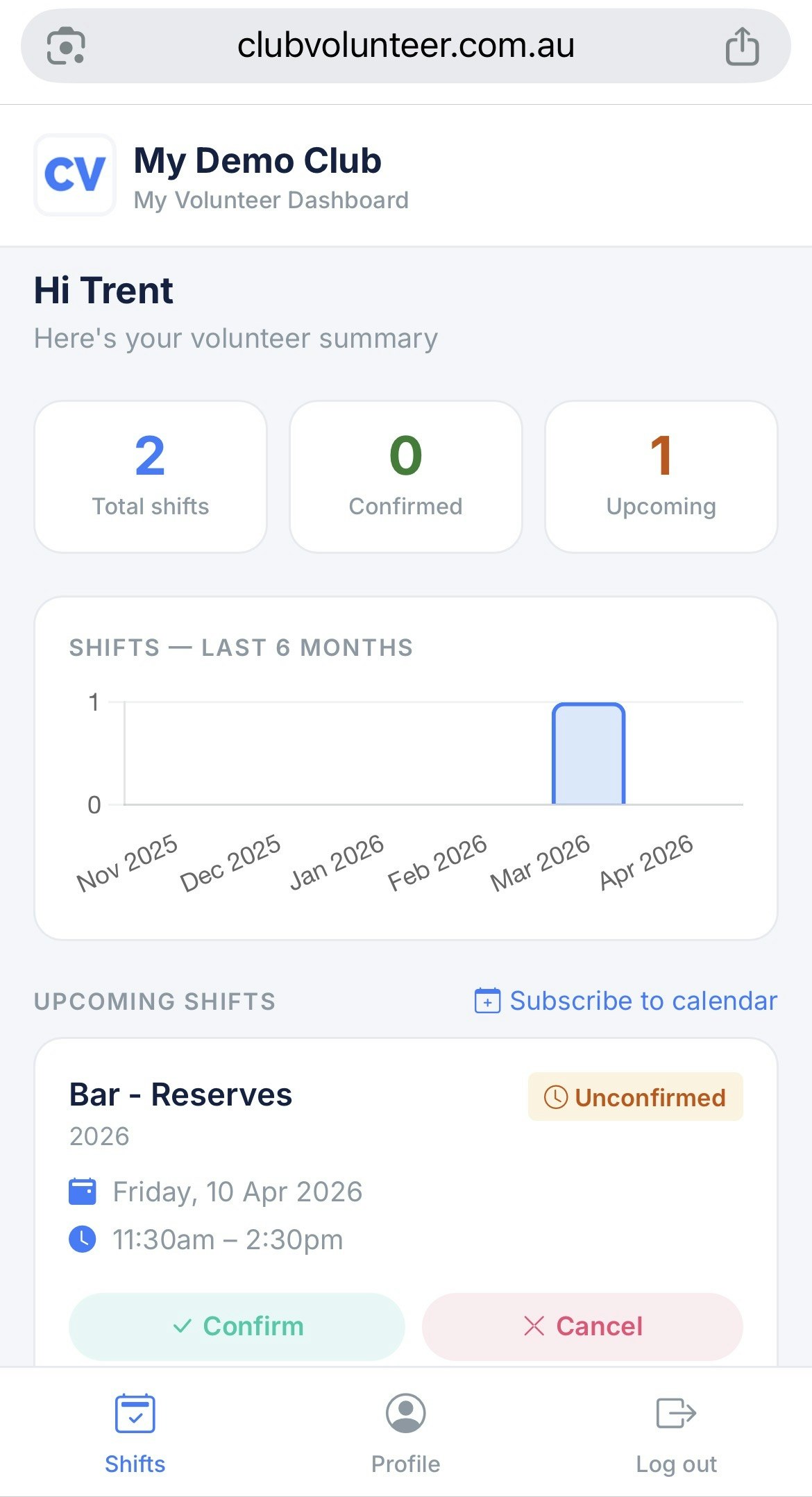Tap the Mar 2026 chart bar
The width and height of the screenshot is (812, 1497).
589,754
